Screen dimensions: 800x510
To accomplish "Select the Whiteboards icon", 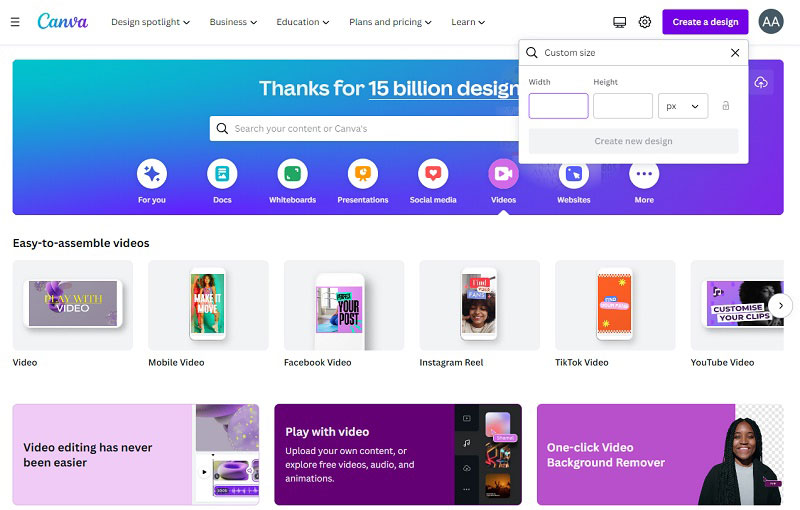I will [x=292, y=174].
